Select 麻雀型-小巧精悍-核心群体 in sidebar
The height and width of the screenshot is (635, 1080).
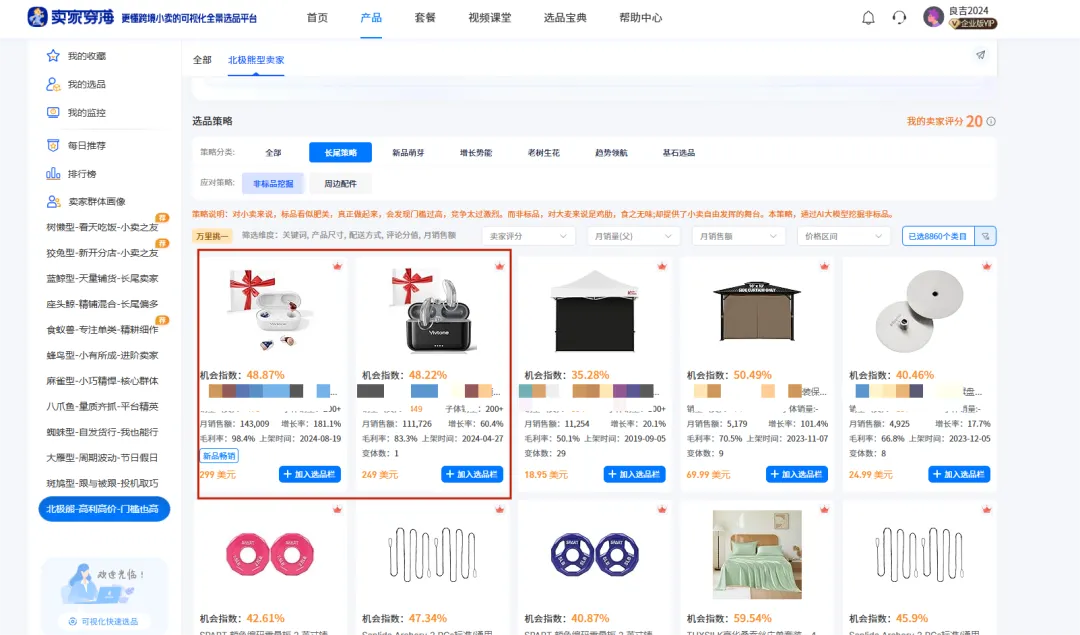(x=103, y=381)
